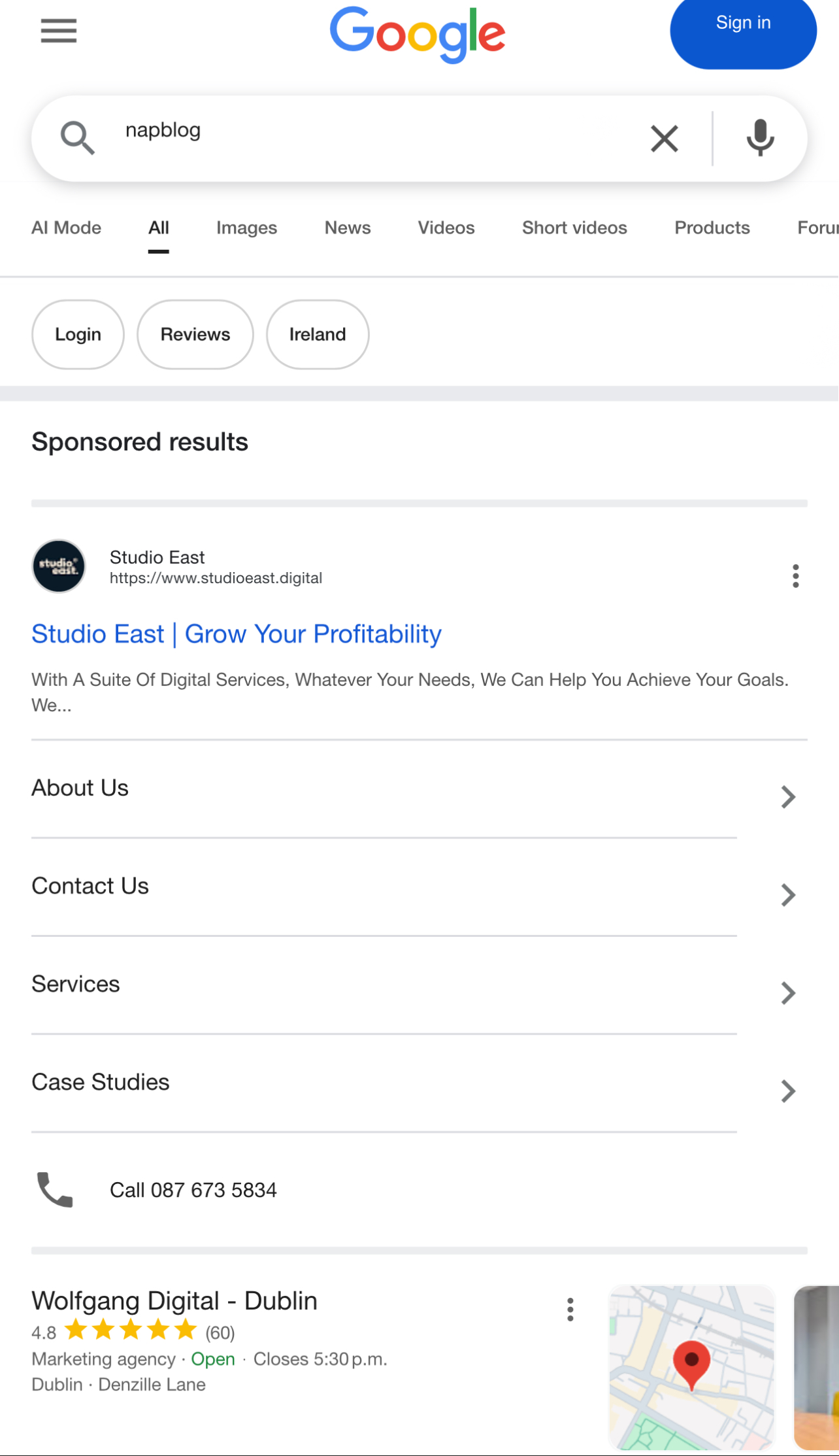Focus the napblog search input field
Image resolution: width=839 pixels, height=1456 pixels.
click(x=366, y=131)
